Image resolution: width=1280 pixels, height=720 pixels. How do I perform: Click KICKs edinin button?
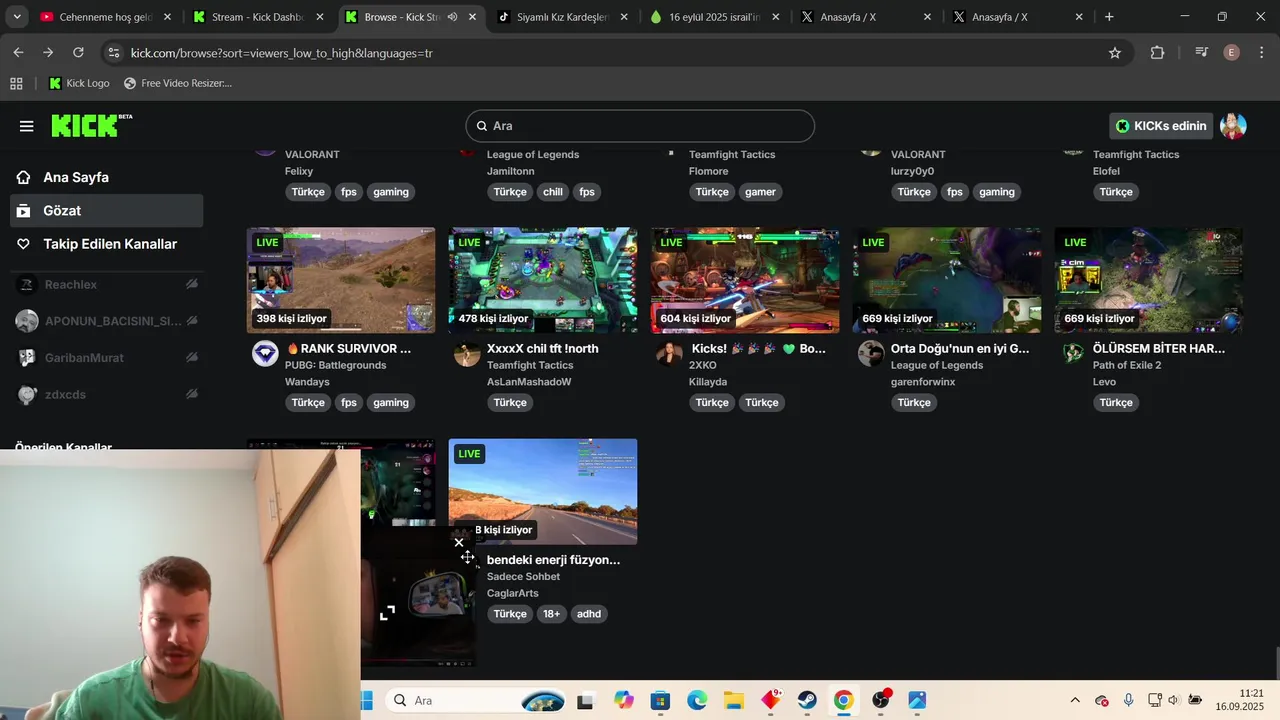coord(1161,126)
